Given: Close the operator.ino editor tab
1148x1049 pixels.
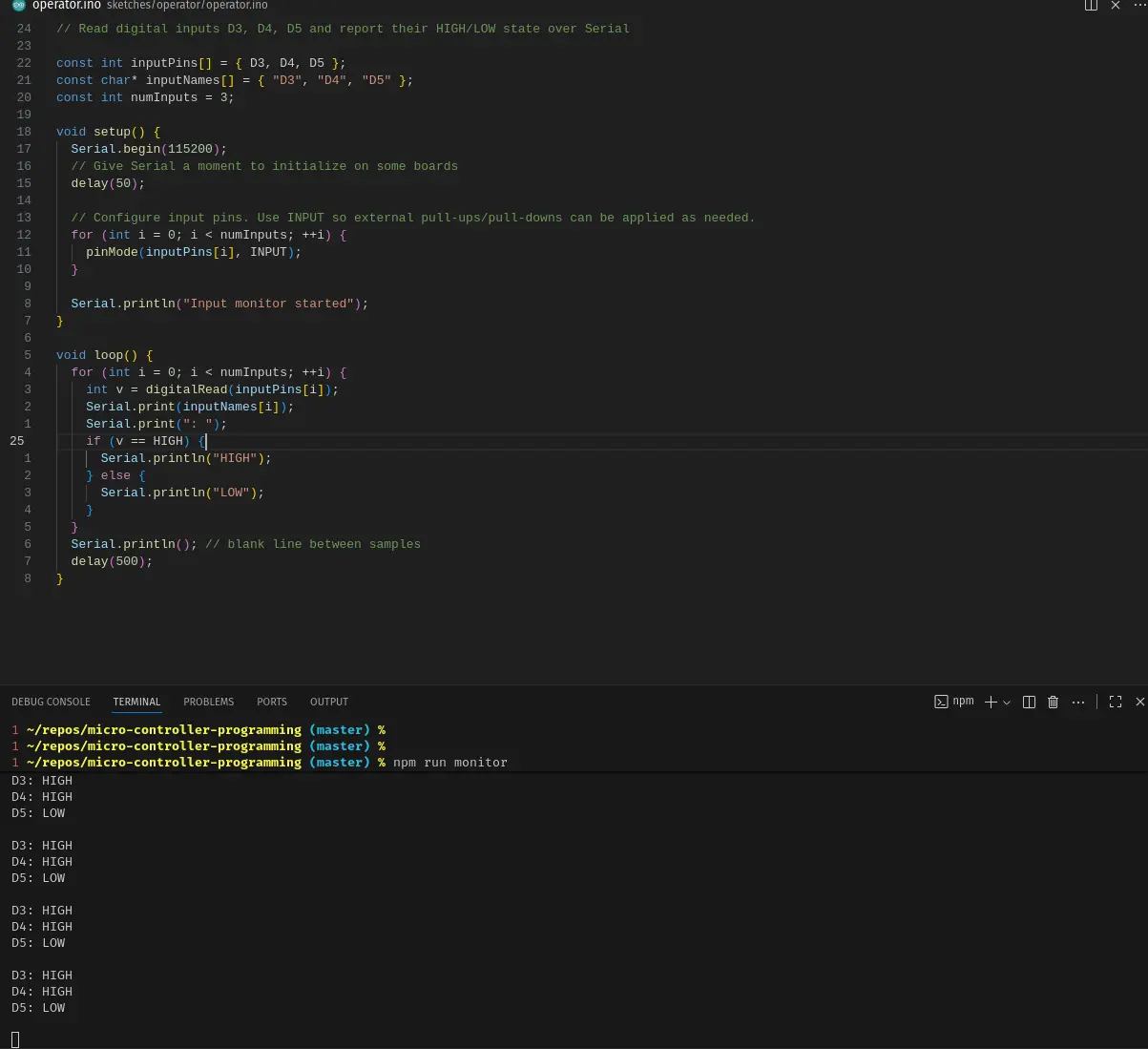Looking at the screenshot, I should [1116, 5].
